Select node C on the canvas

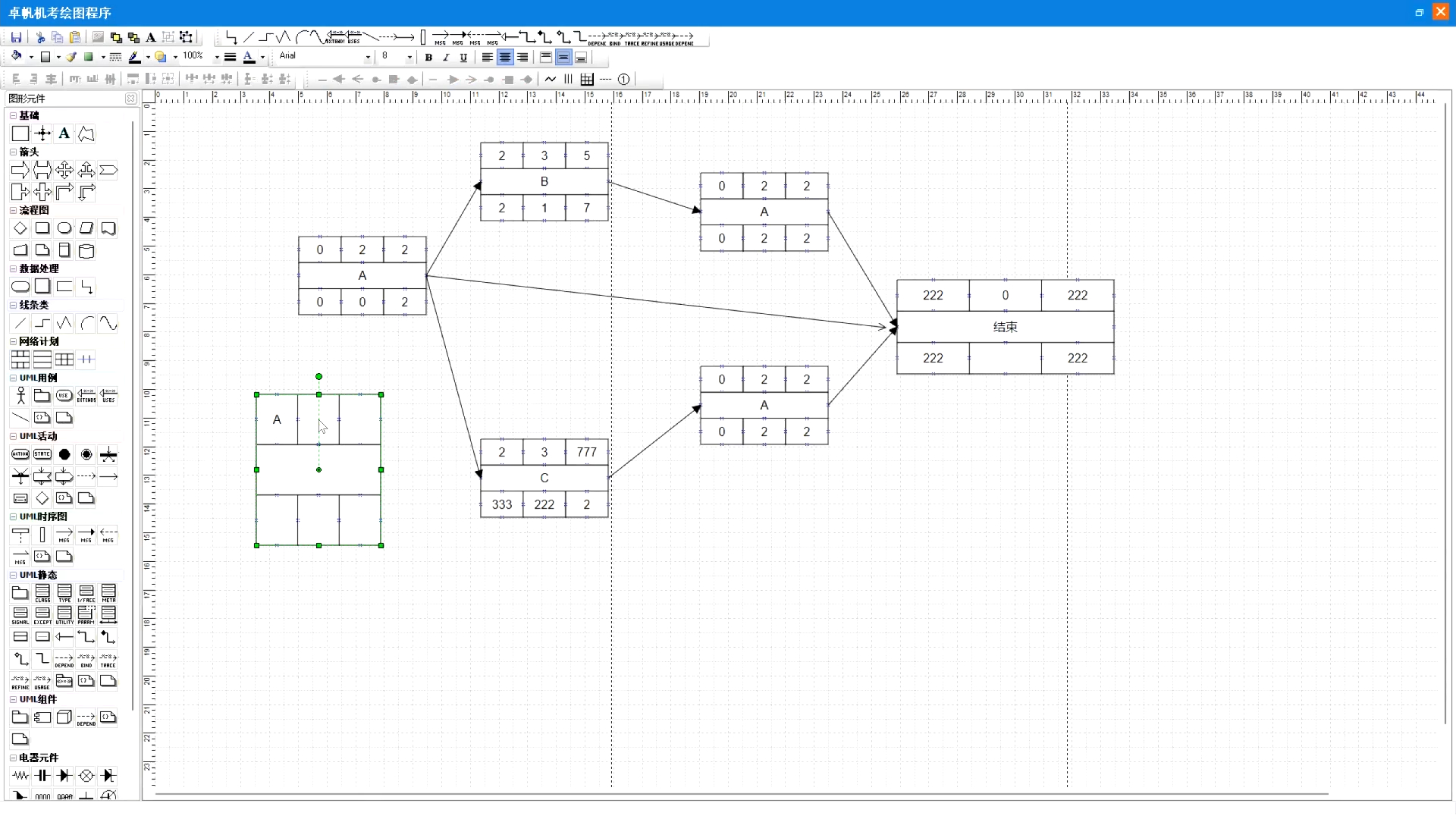click(544, 478)
